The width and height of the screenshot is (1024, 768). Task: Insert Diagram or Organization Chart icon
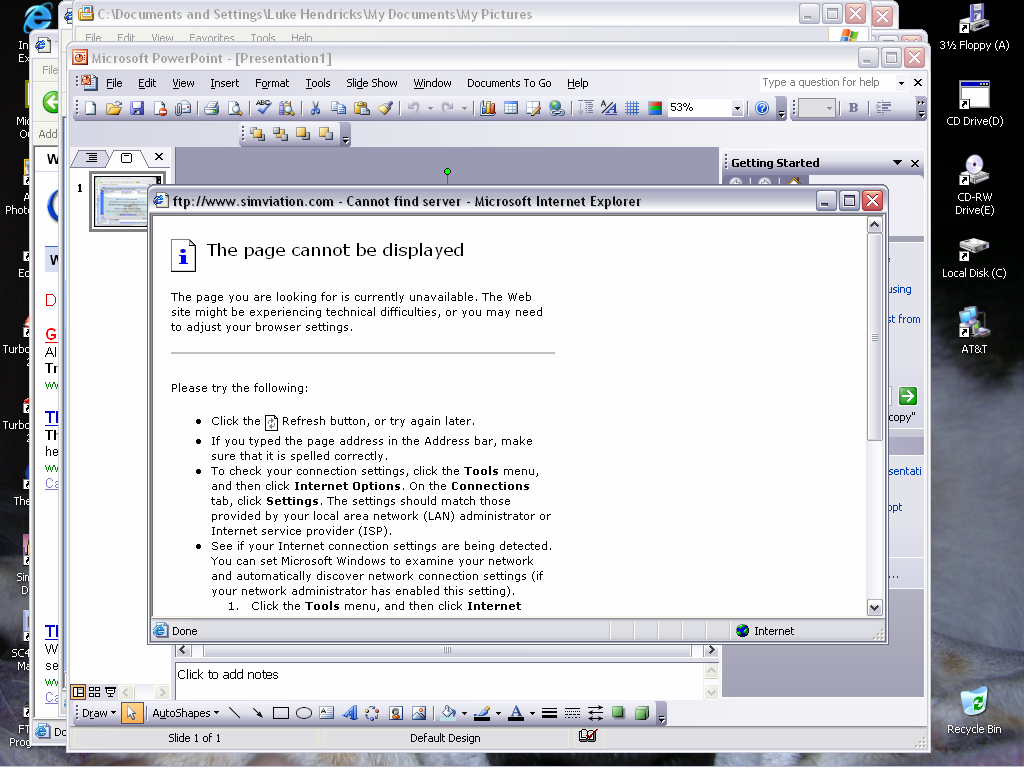point(372,713)
